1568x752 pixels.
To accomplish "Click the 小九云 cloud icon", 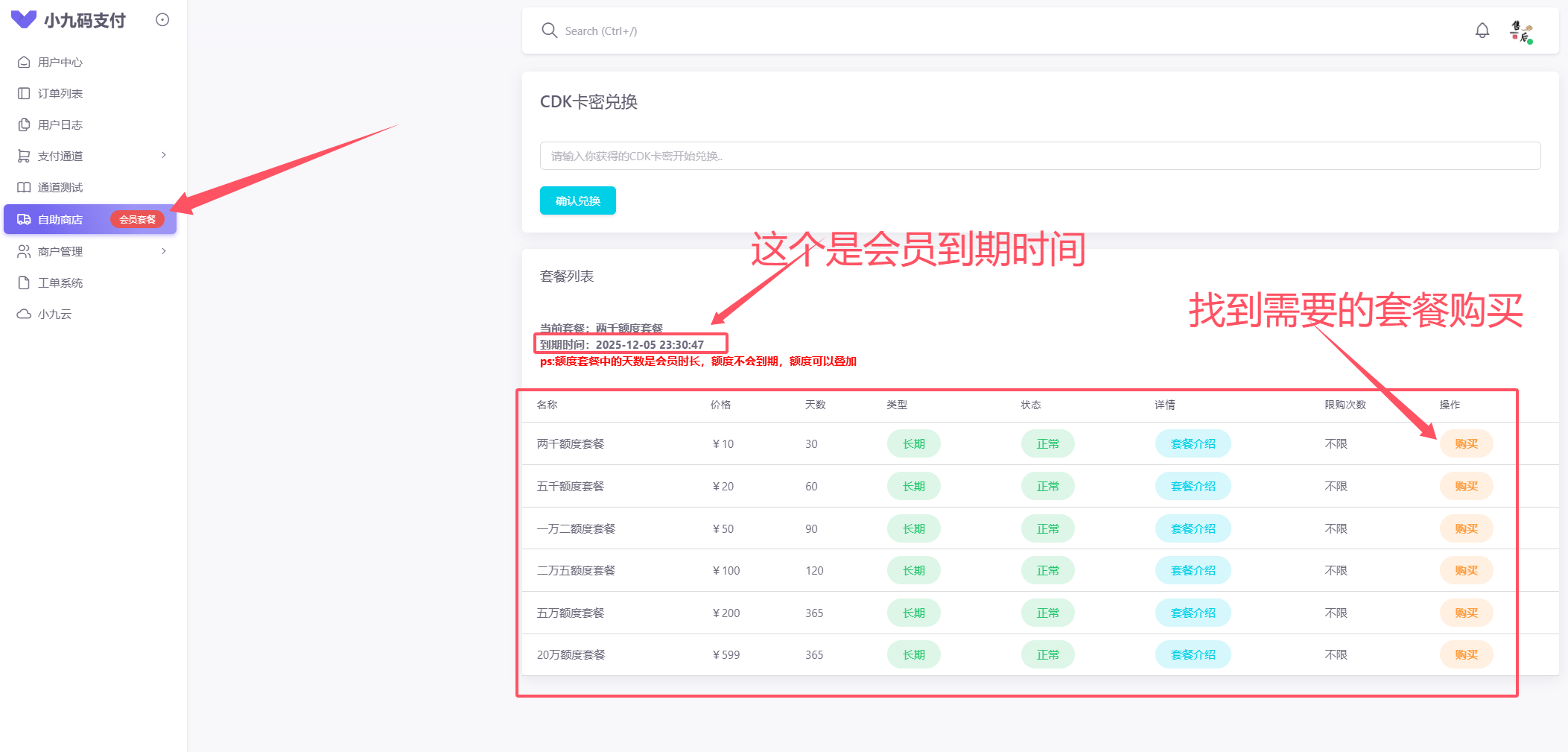I will click(x=24, y=315).
